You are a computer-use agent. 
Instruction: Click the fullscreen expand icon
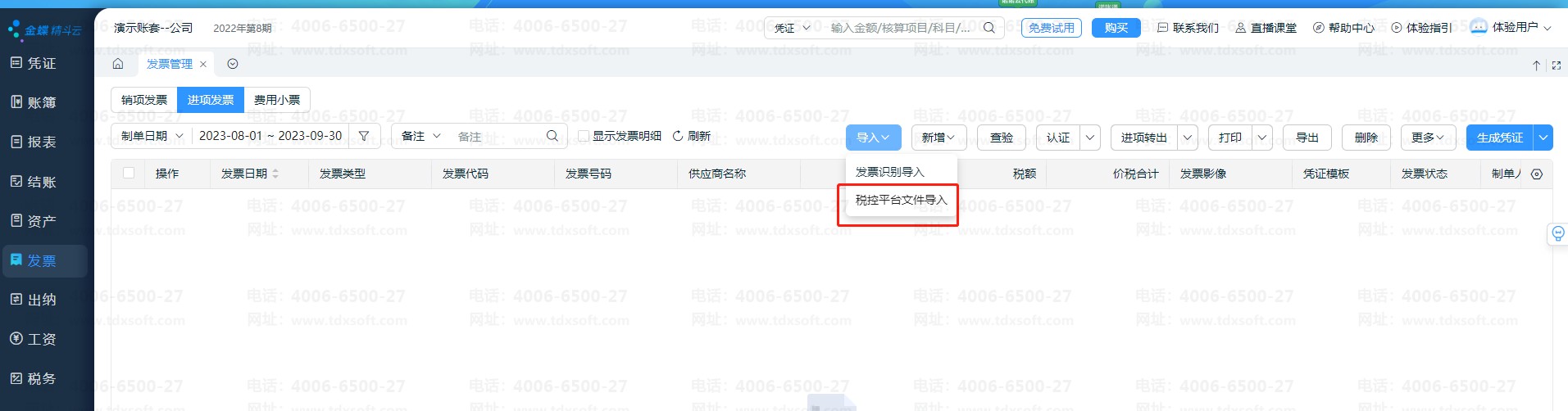(x=1556, y=65)
